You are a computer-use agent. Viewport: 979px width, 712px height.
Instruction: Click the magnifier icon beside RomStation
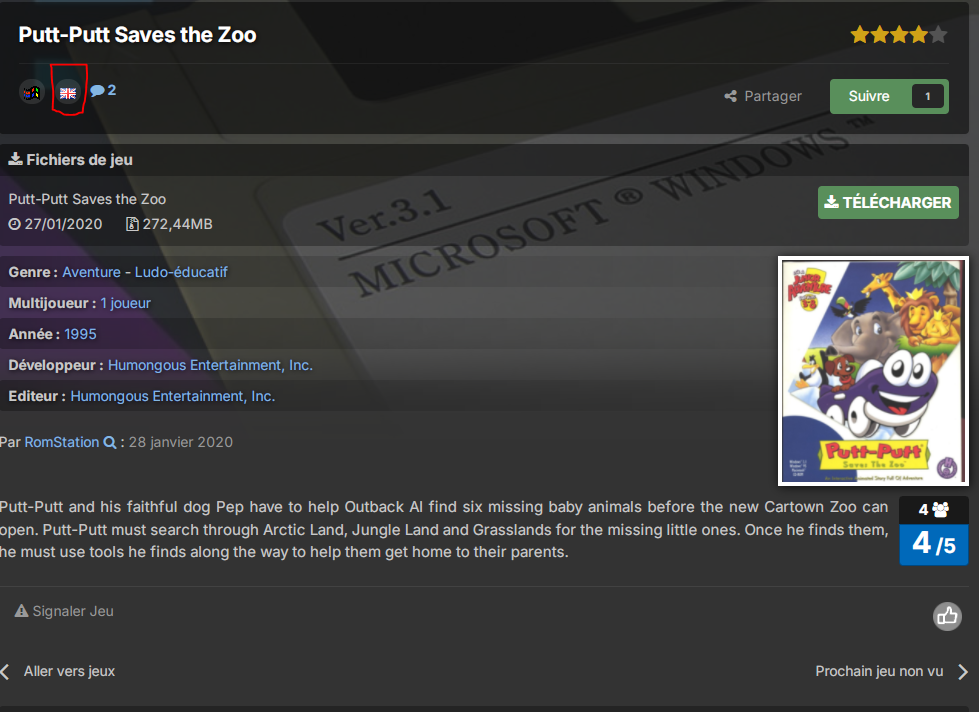[x=110, y=442]
